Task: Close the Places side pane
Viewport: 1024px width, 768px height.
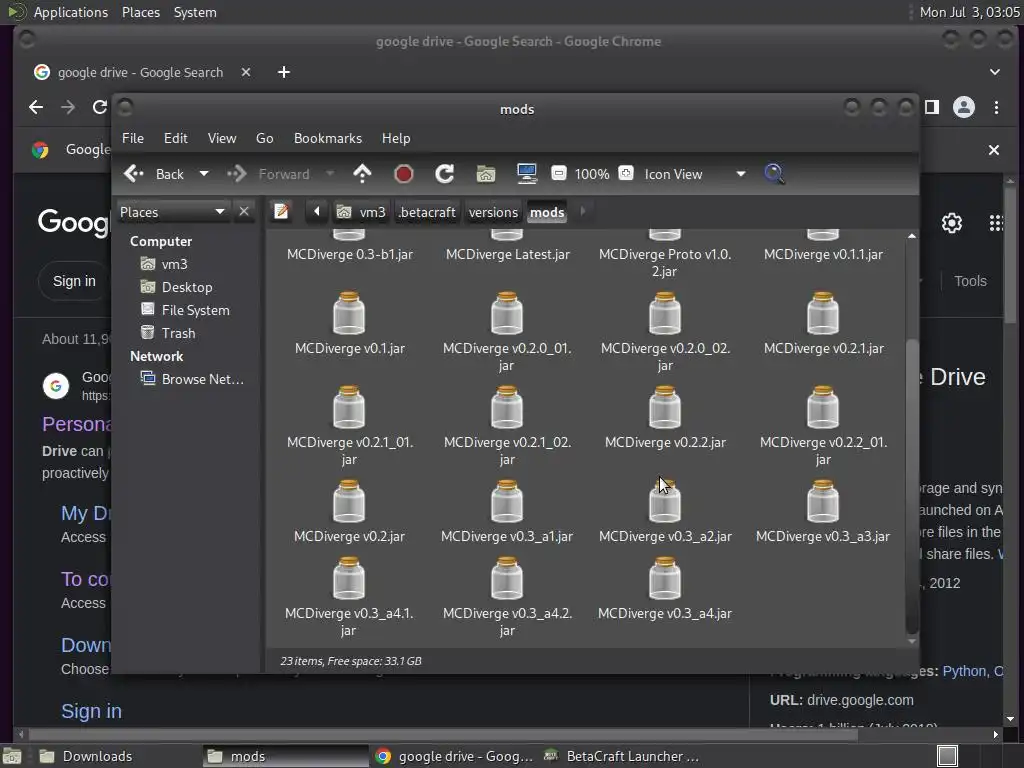Action: [244, 212]
